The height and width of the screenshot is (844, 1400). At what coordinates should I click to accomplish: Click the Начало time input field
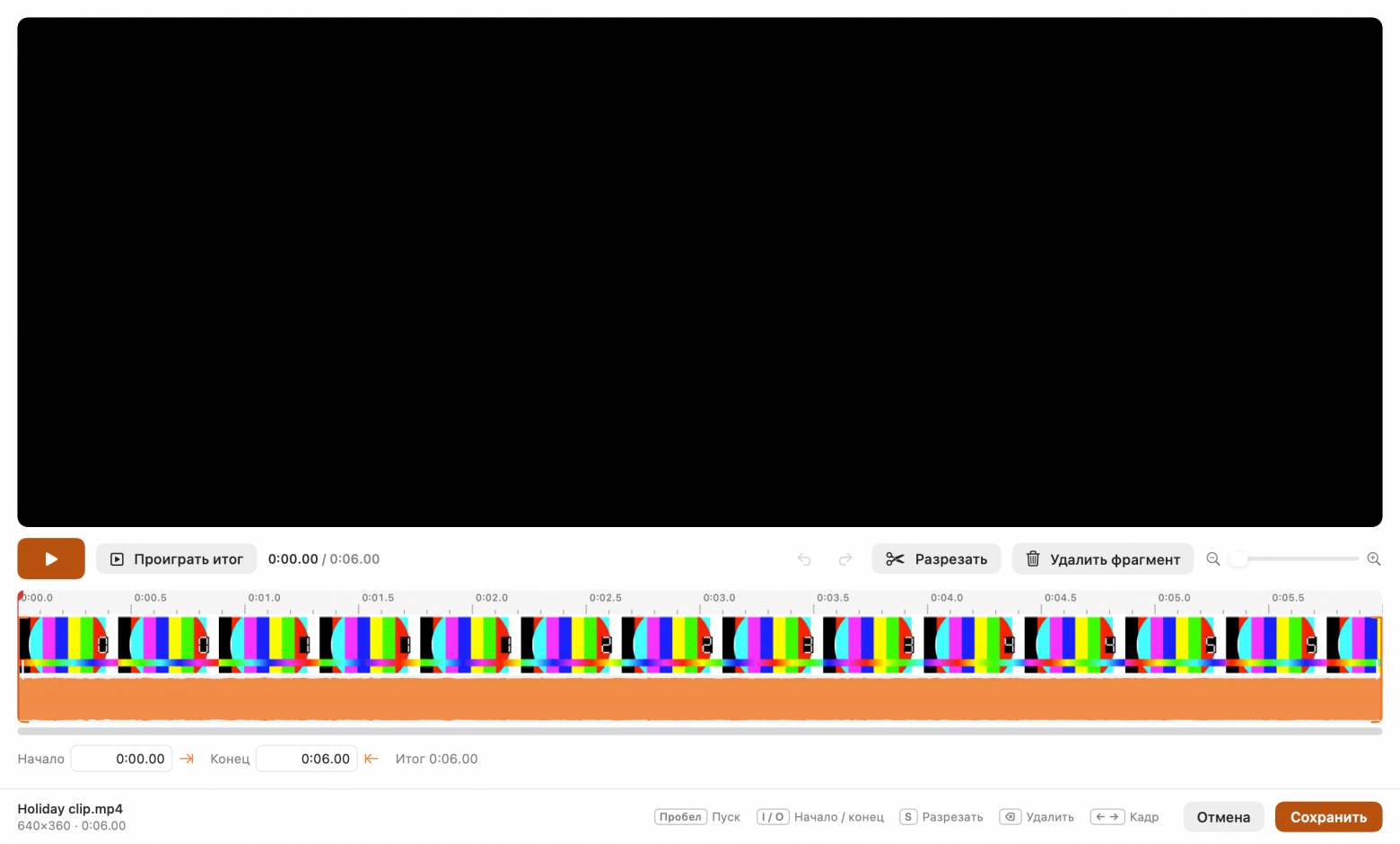coord(121,759)
